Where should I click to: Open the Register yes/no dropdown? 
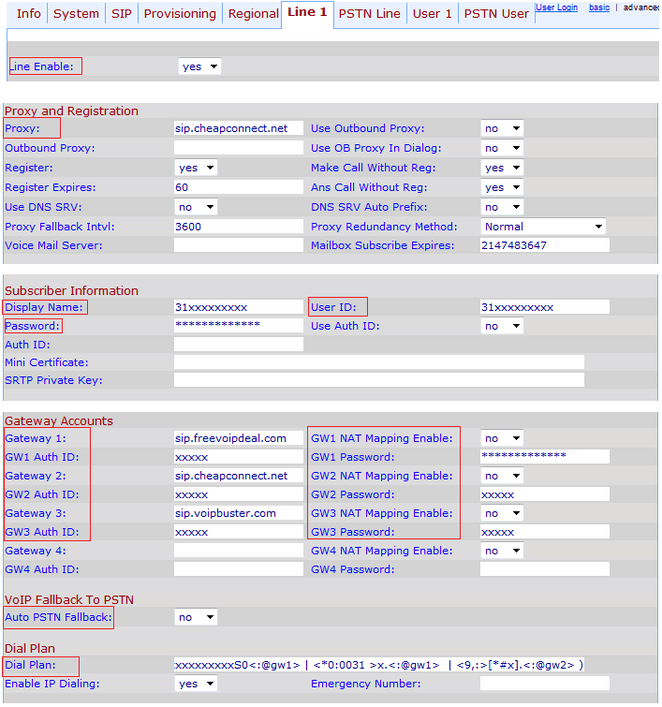(x=196, y=168)
